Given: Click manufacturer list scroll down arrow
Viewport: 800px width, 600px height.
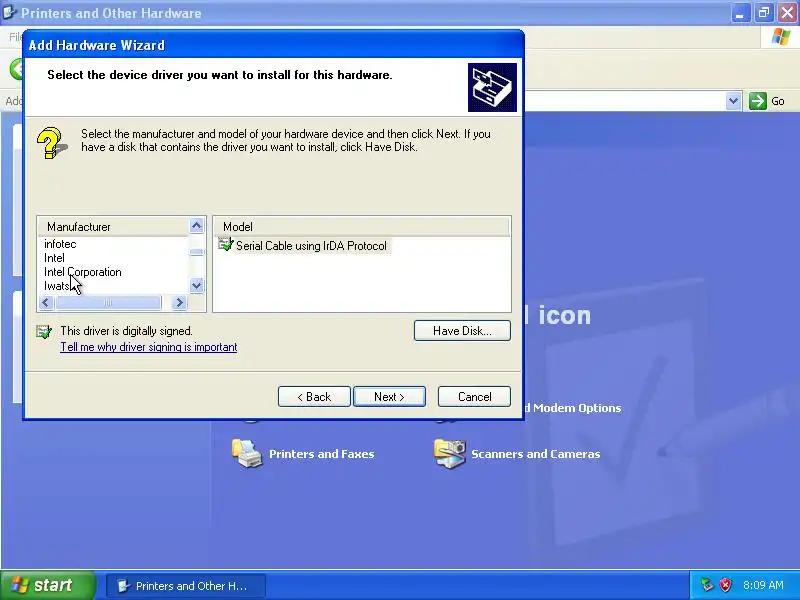Looking at the screenshot, I should click(196, 285).
